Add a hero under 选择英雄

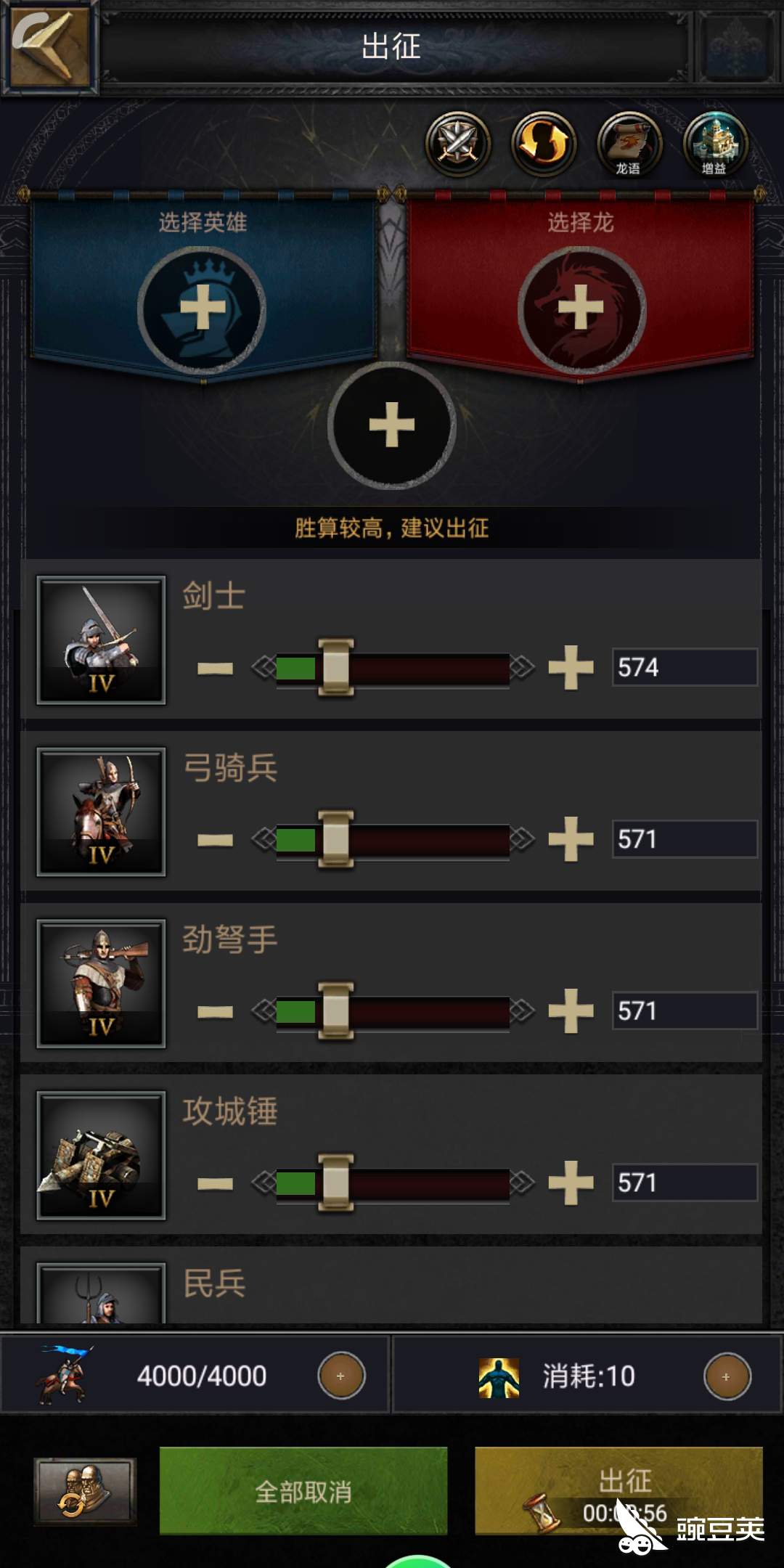click(x=202, y=310)
